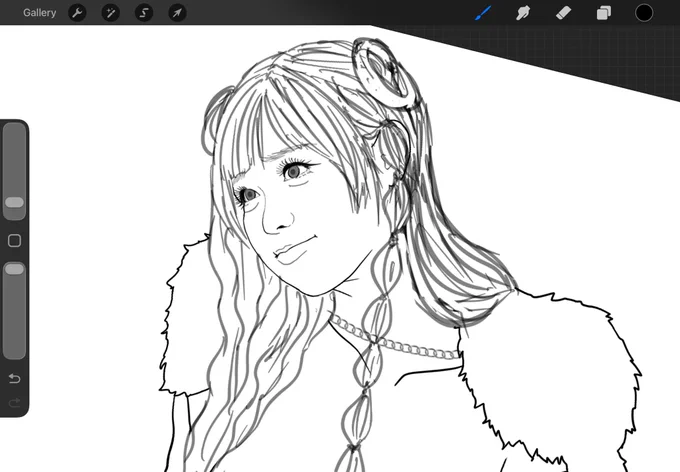Activate the Transform arrow tool
This screenshot has width=680, height=472.
[x=177, y=13]
